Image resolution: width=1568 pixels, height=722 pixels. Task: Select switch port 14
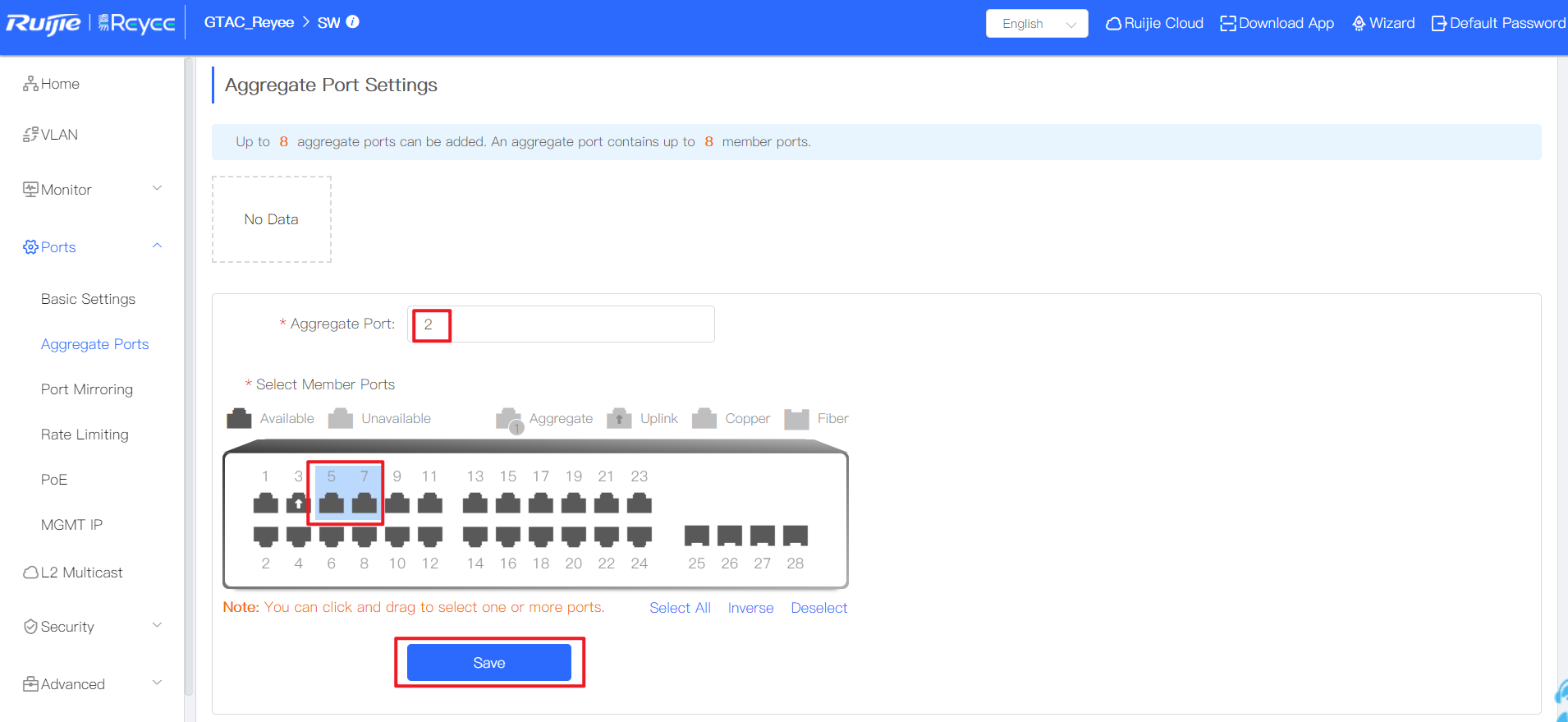pos(475,536)
